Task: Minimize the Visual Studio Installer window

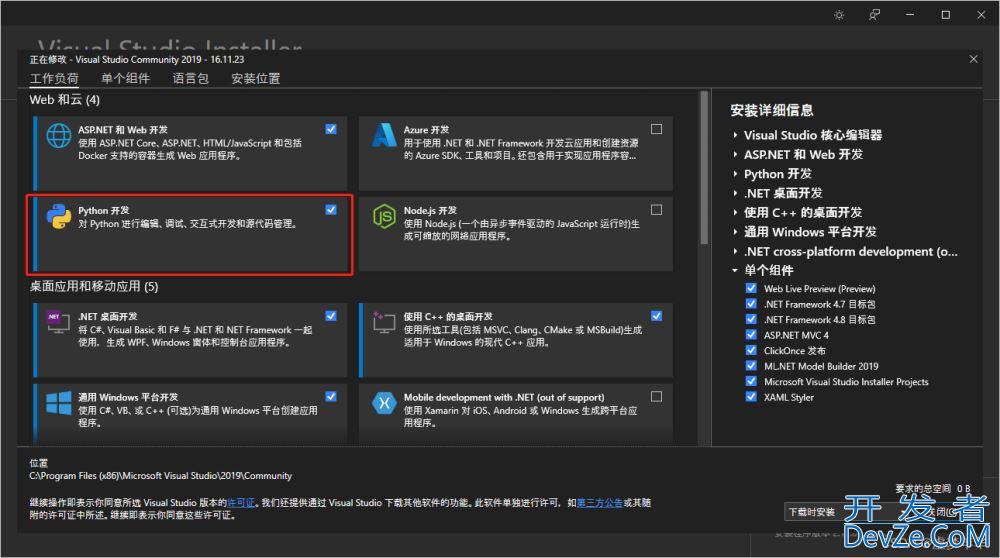Action: pyautogui.click(x=910, y=15)
